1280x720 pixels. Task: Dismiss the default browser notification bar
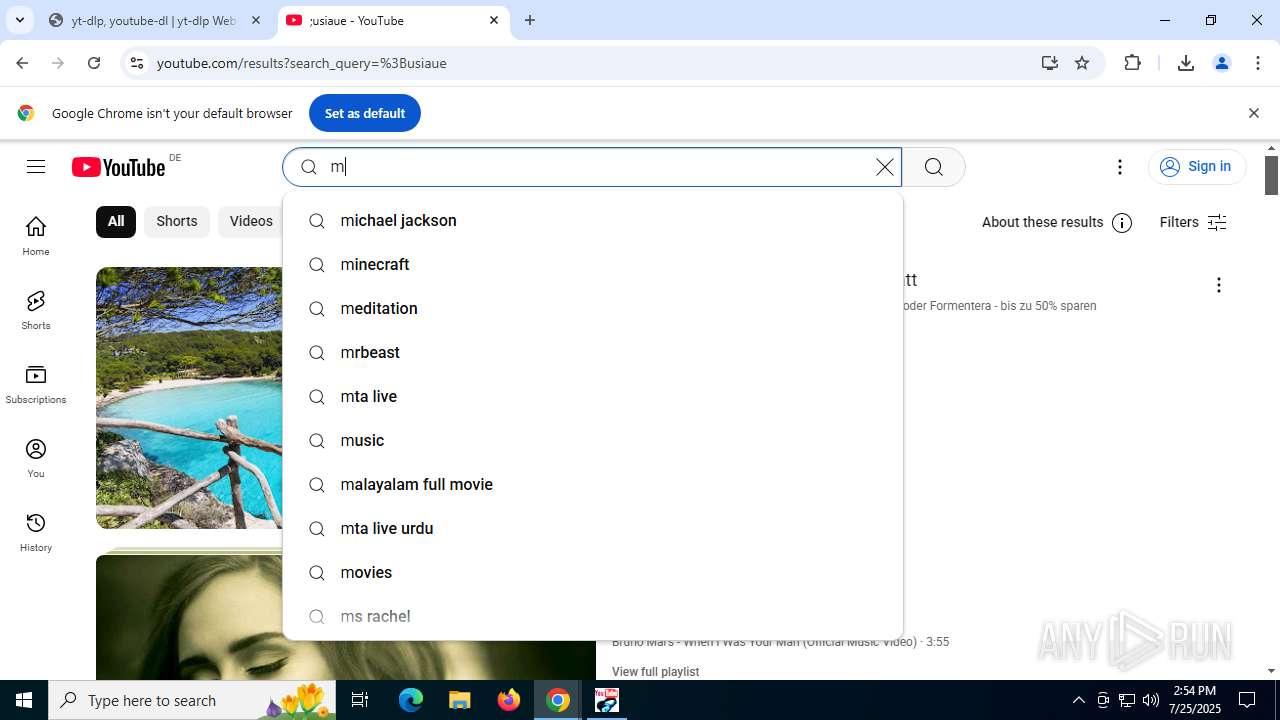(1253, 113)
